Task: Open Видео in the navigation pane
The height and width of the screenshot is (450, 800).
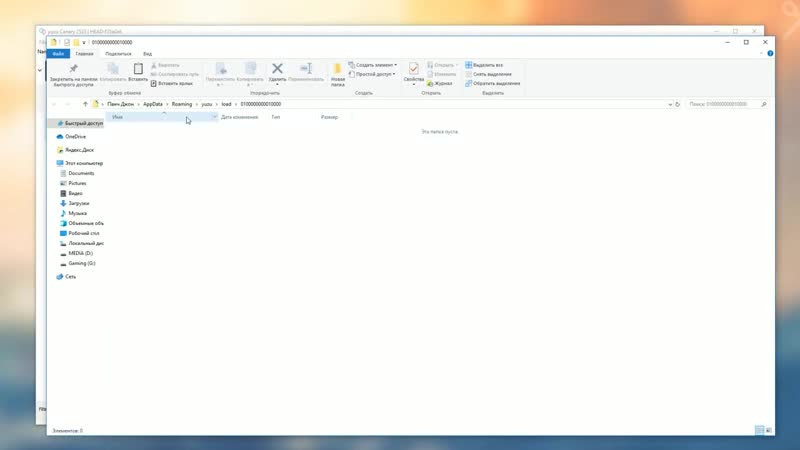Action: 71,193
